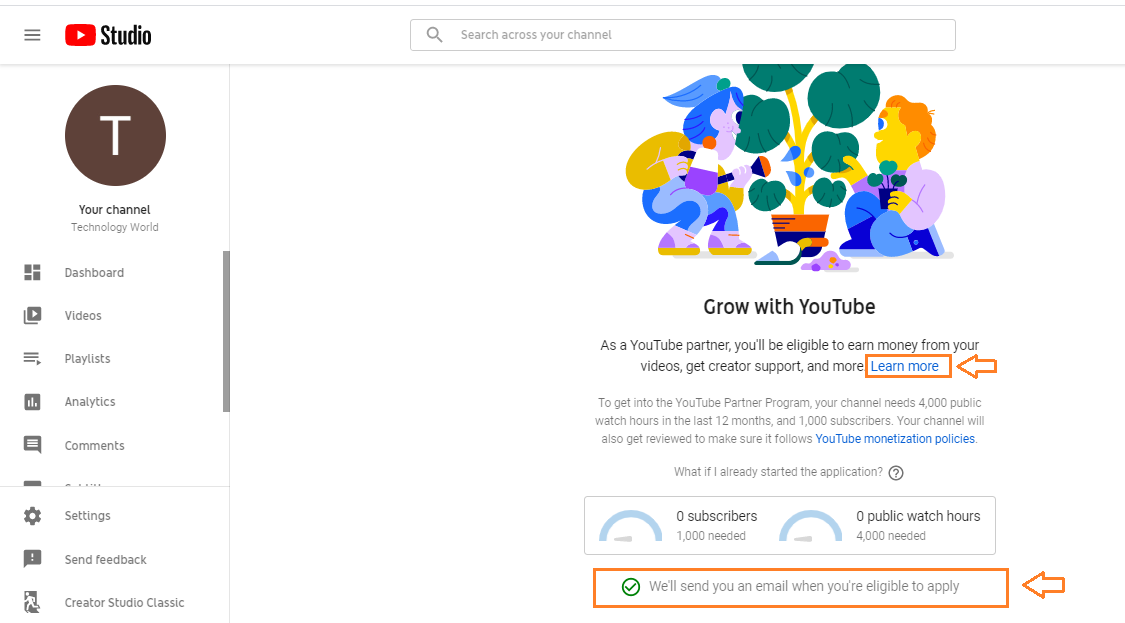Click the Playlists list icon

[x=32, y=358]
